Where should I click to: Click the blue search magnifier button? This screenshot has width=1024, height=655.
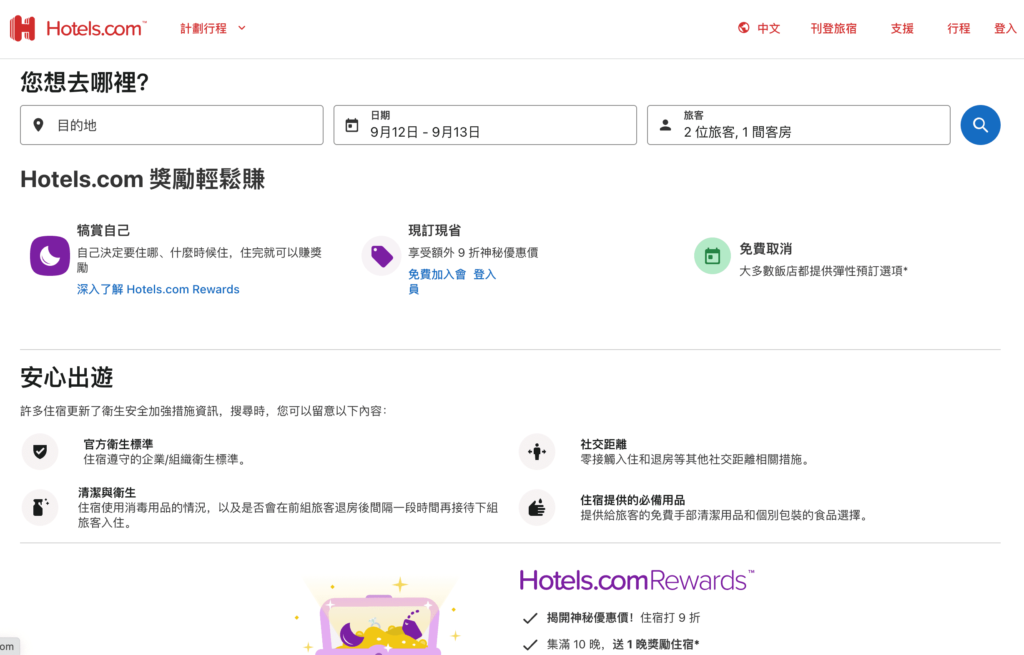980,125
